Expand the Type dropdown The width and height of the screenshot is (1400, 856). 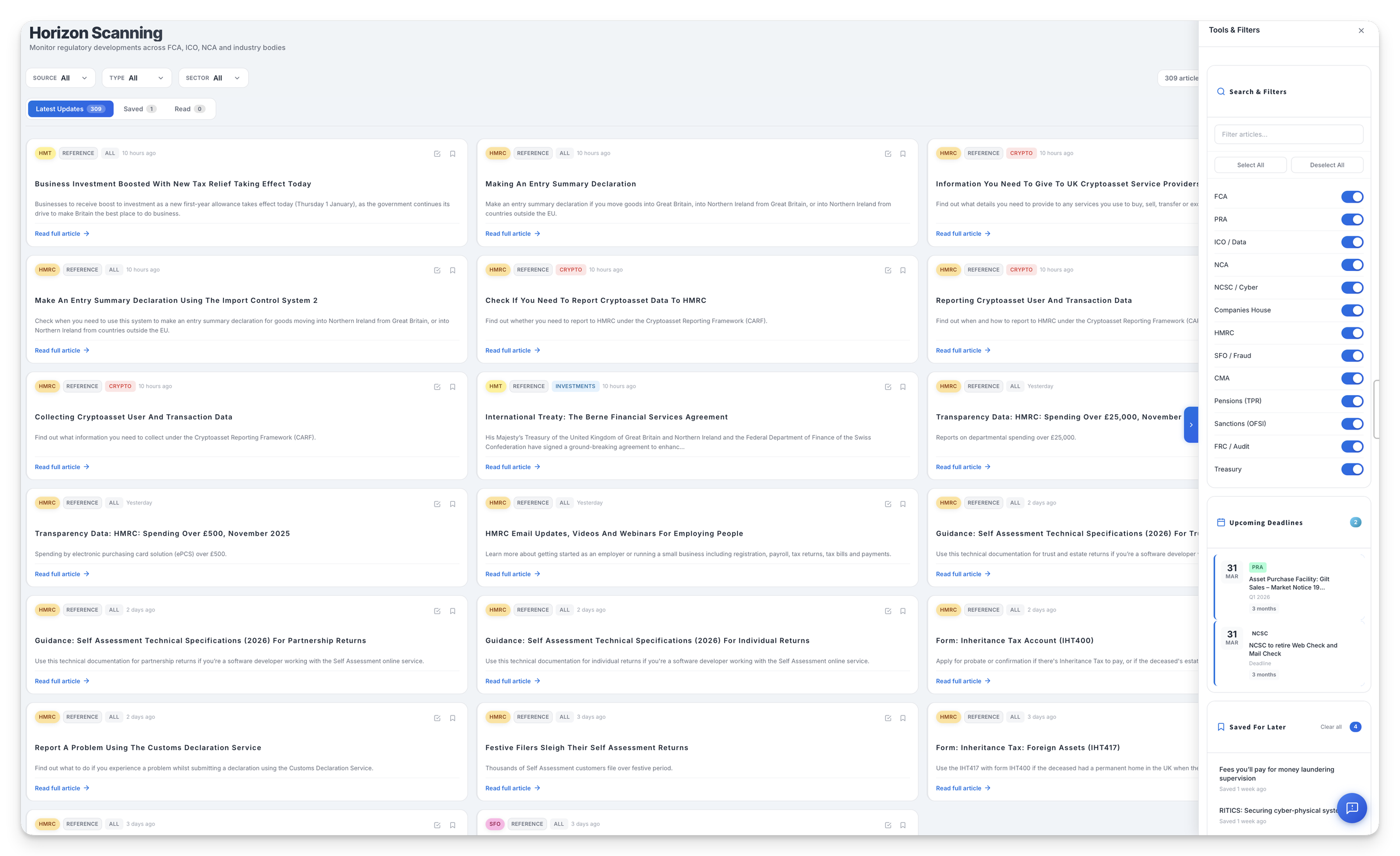[137, 78]
